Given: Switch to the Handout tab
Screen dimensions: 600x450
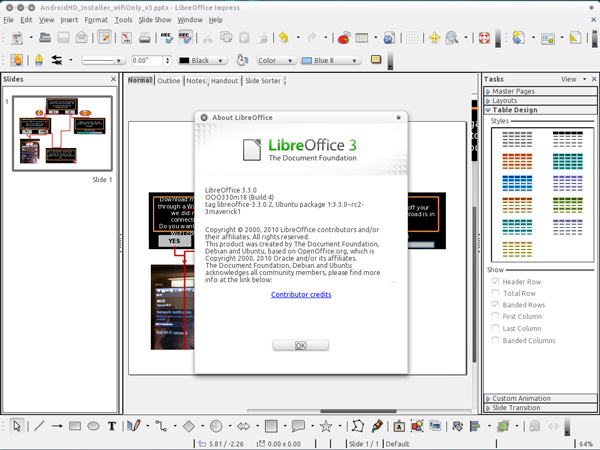Looking at the screenshot, I should pyautogui.click(x=224, y=81).
